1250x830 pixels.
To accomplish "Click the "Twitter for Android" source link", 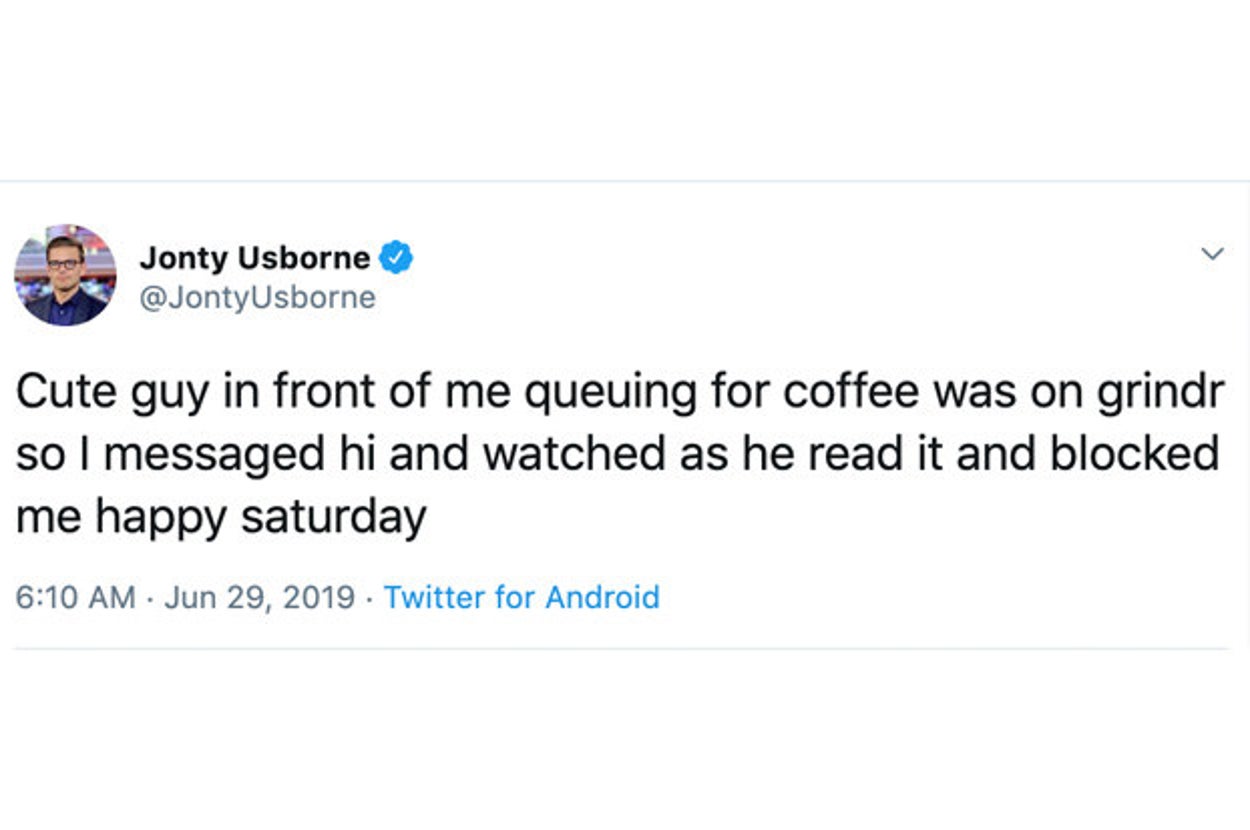I will tap(521, 597).
